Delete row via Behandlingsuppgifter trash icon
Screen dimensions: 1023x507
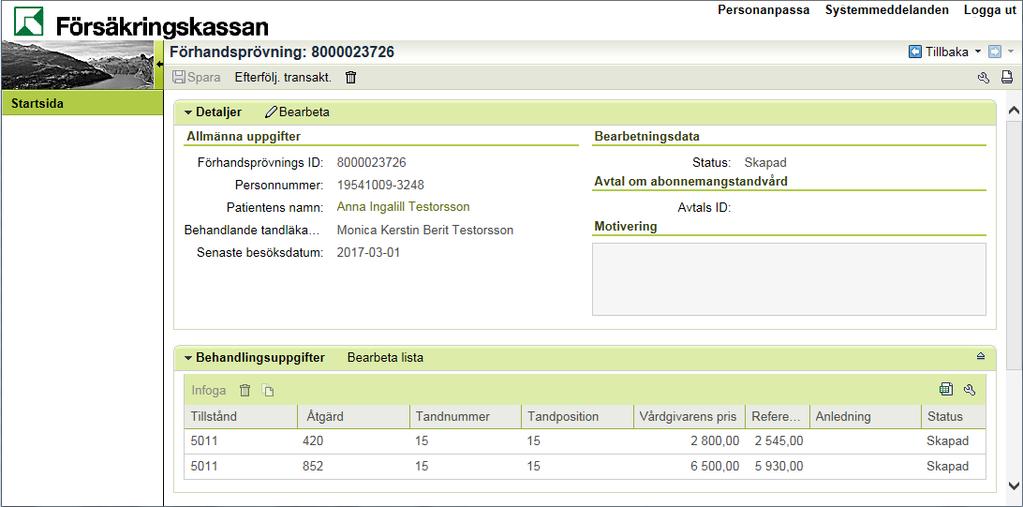(245, 390)
